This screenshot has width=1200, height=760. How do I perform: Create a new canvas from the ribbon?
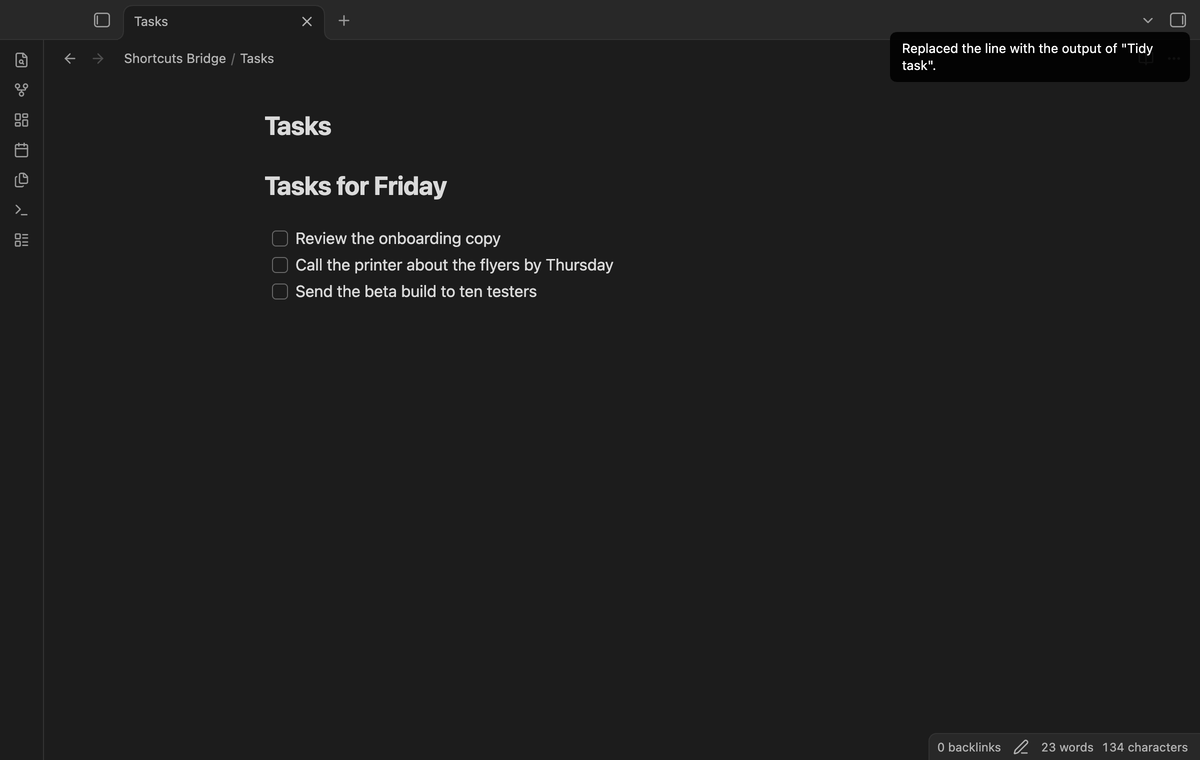[21, 120]
